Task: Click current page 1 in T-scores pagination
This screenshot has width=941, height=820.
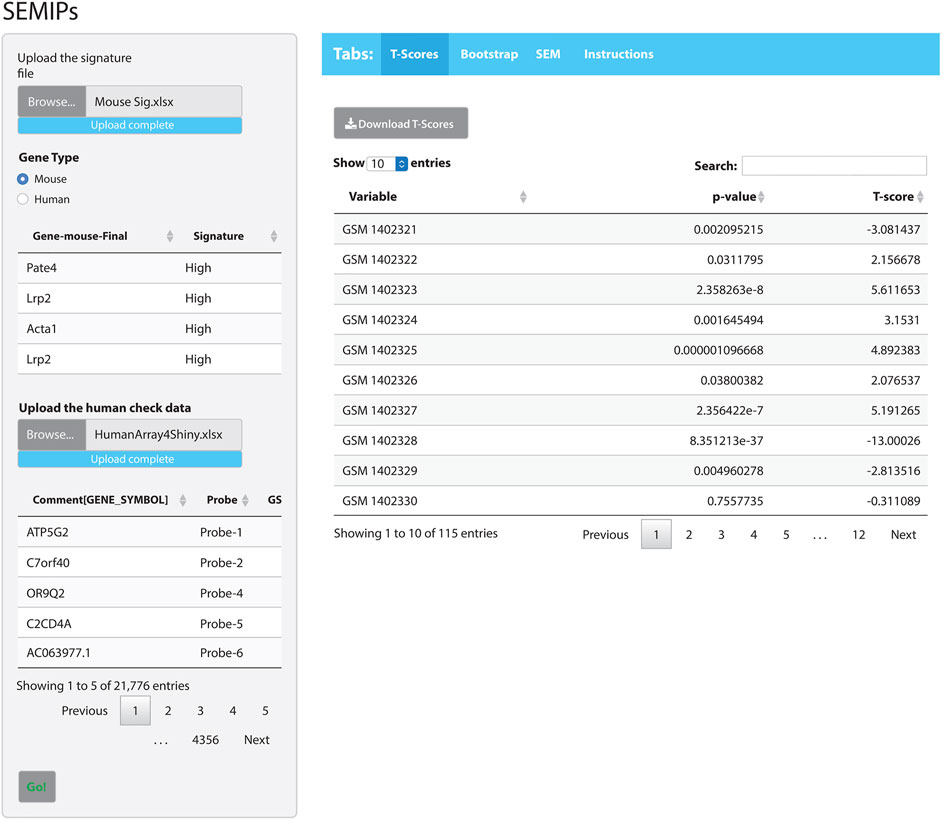Action: point(656,534)
